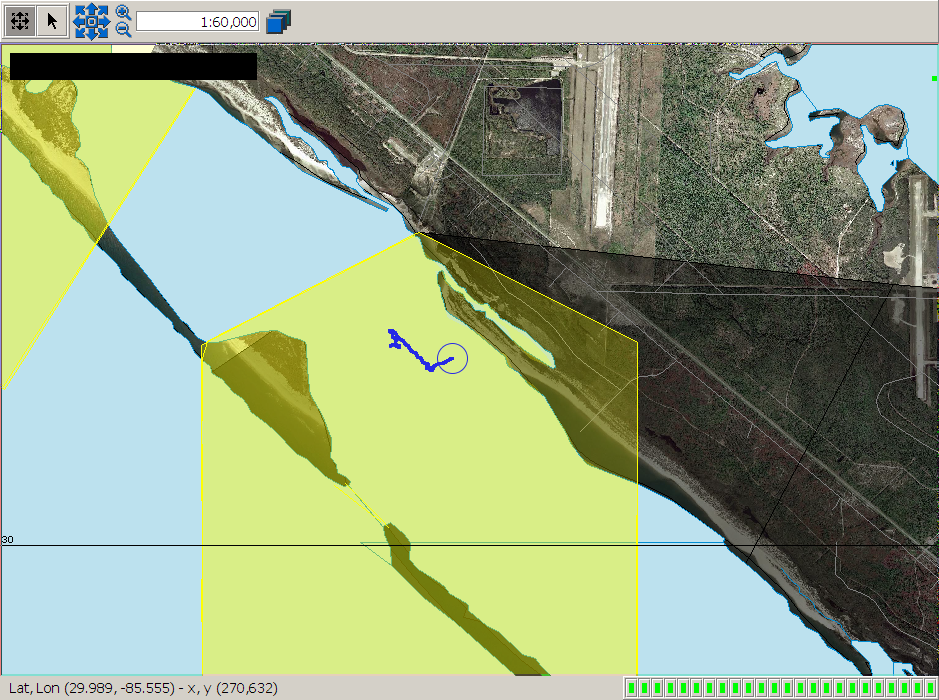Open layers via the stacked cubes icon

pyautogui.click(x=278, y=21)
